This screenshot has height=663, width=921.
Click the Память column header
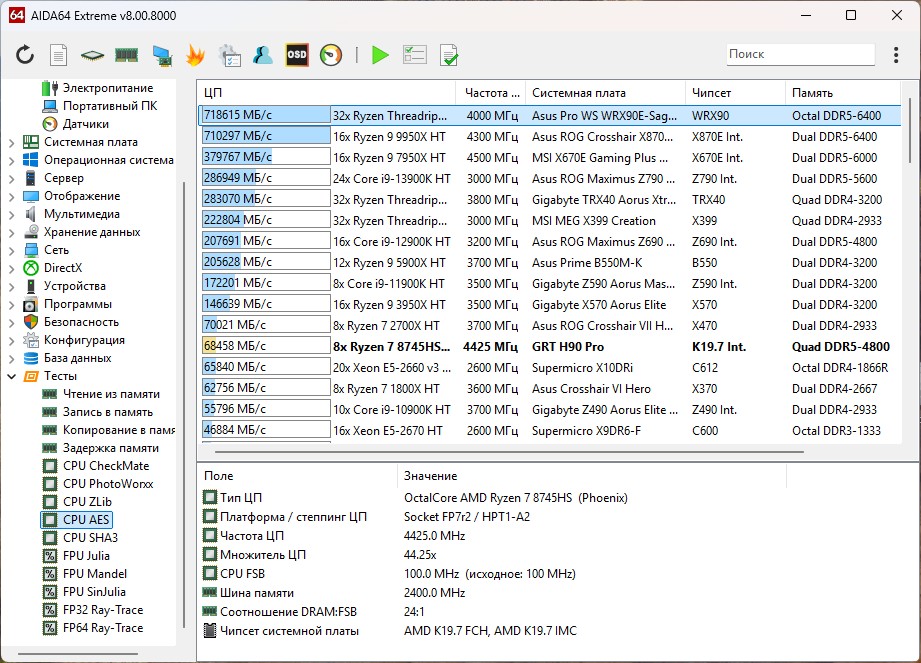812,93
